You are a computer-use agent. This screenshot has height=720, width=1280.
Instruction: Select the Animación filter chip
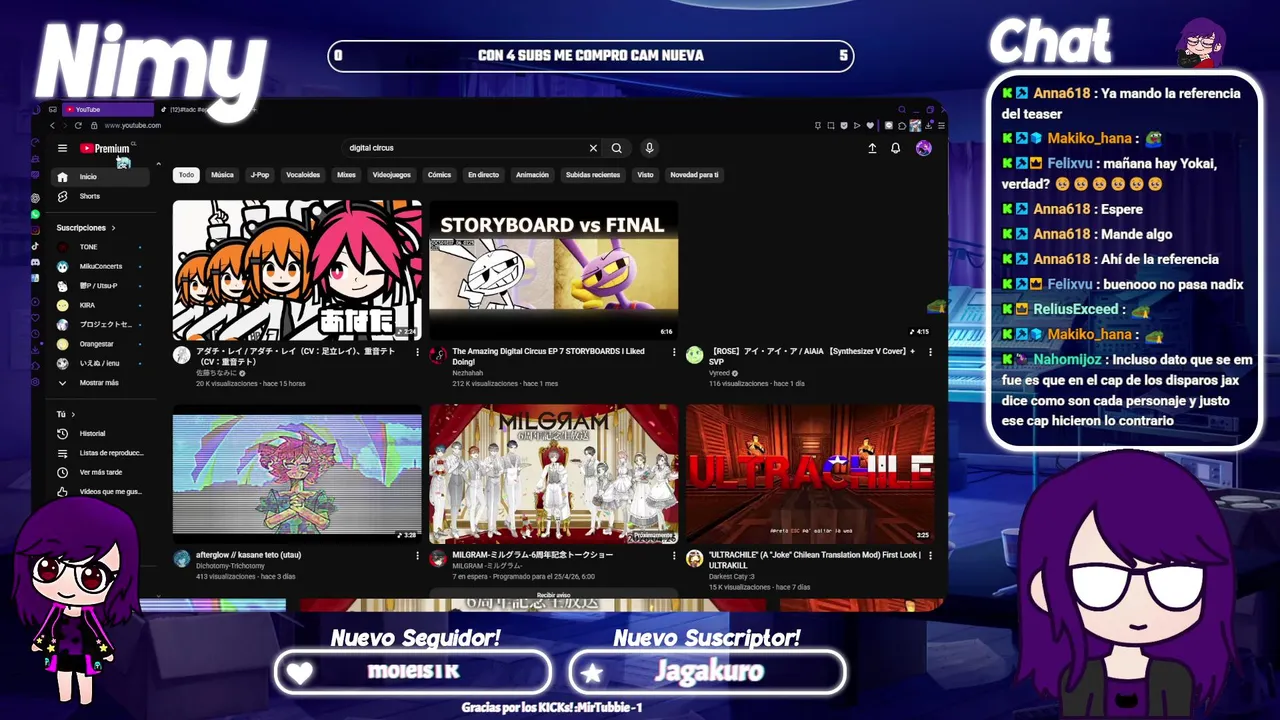pyautogui.click(x=532, y=175)
